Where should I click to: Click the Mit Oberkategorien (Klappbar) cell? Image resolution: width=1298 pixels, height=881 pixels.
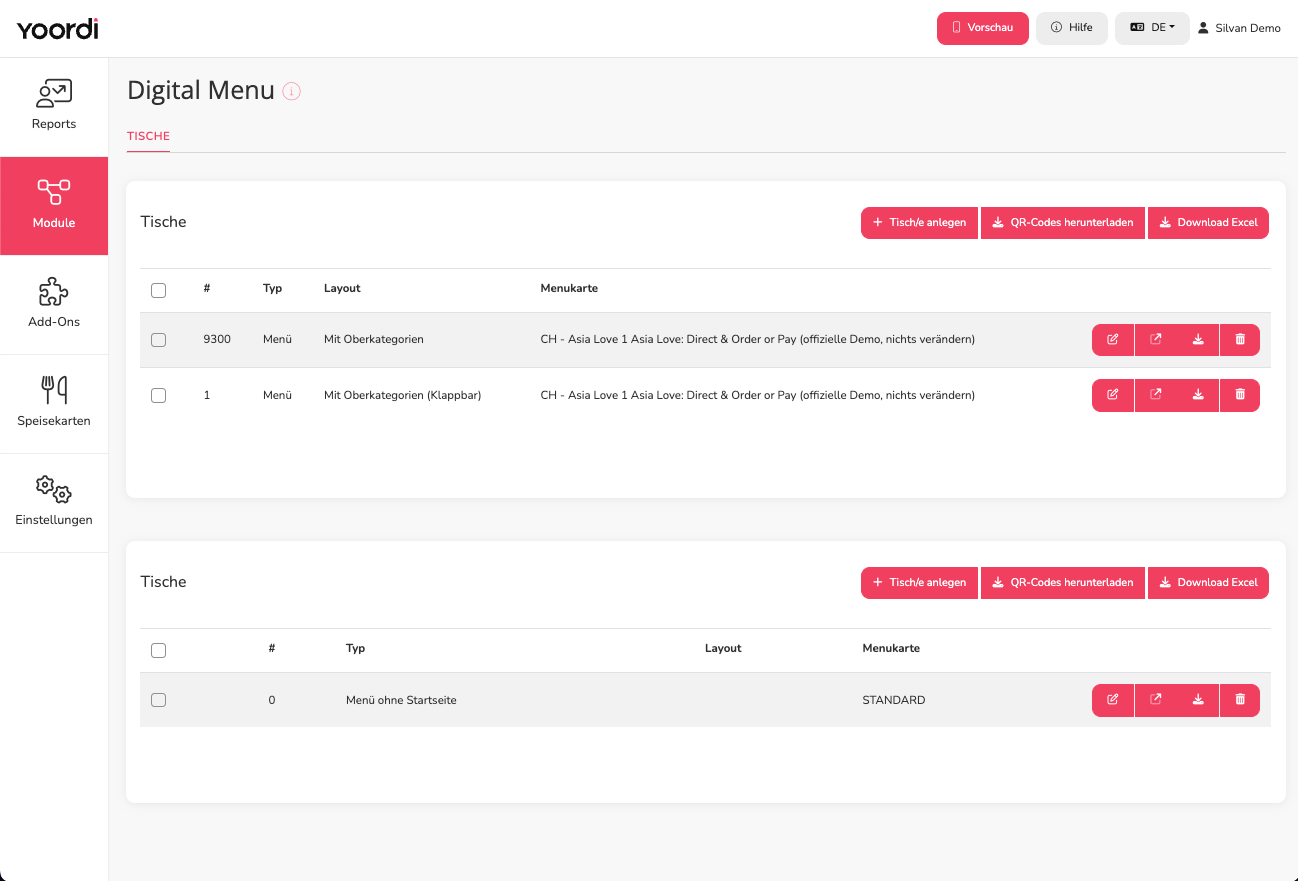[x=402, y=395]
